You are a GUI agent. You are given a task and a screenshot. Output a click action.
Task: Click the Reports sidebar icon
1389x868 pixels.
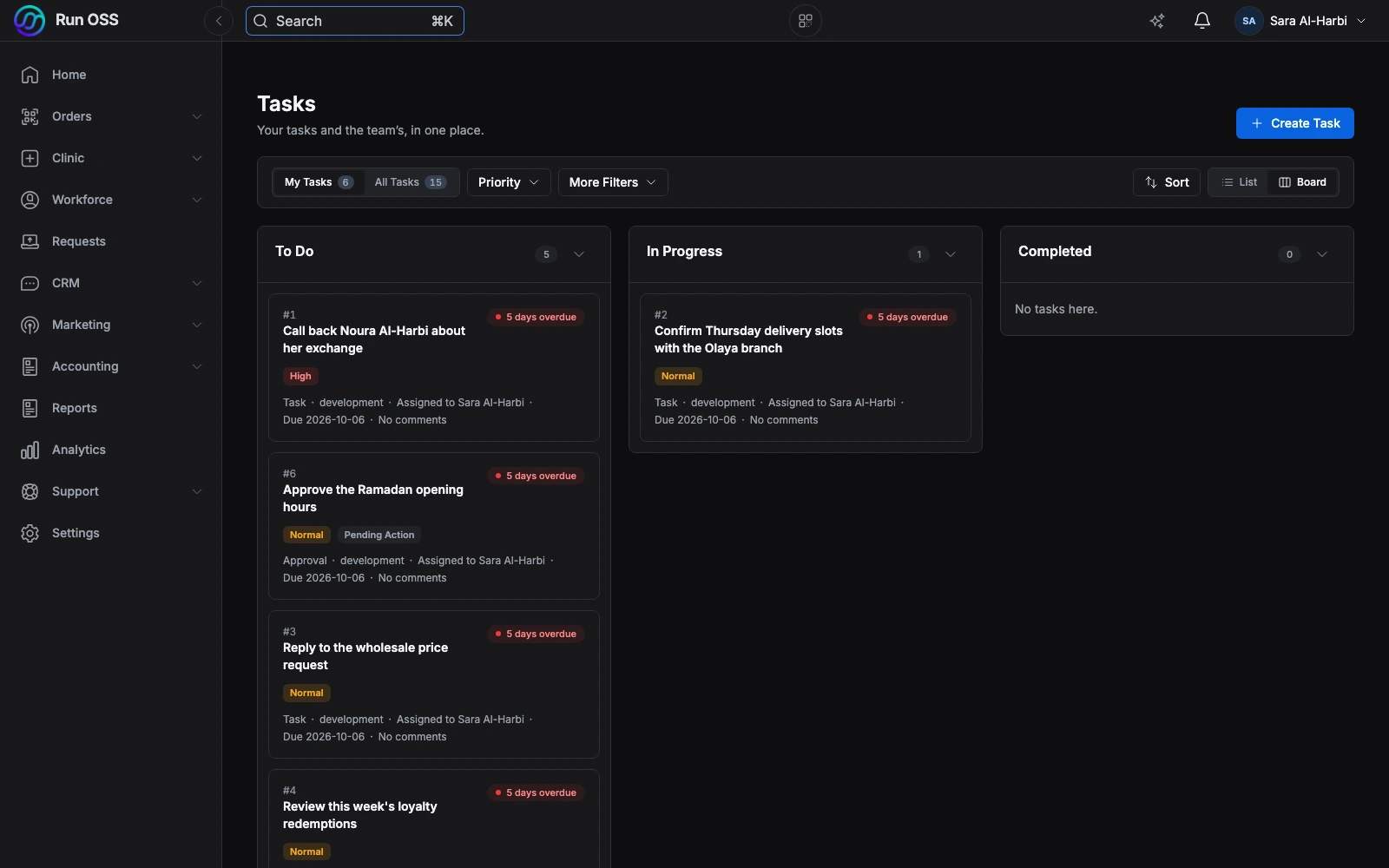point(30,408)
